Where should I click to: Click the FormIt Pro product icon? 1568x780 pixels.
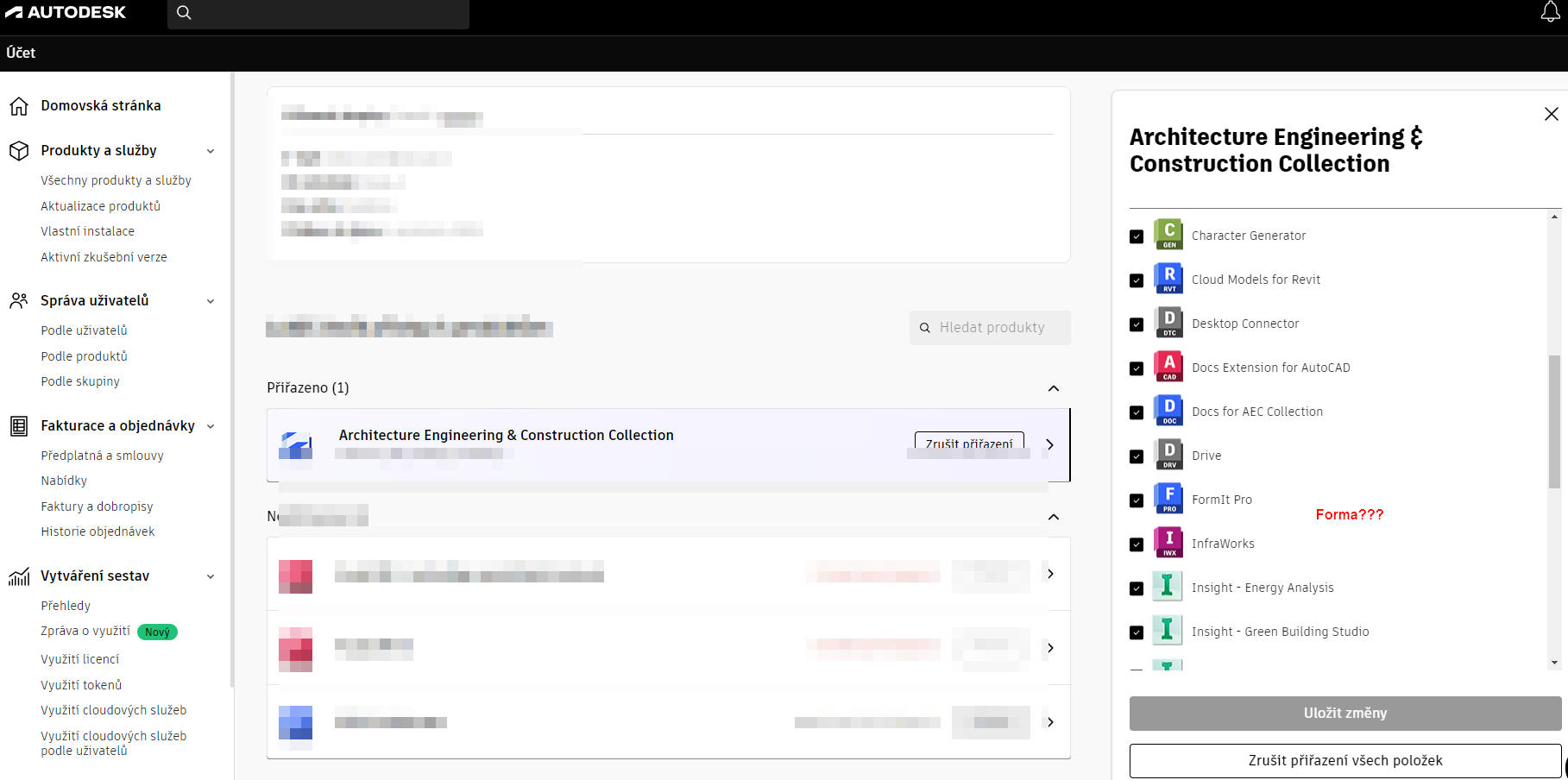pyautogui.click(x=1168, y=499)
